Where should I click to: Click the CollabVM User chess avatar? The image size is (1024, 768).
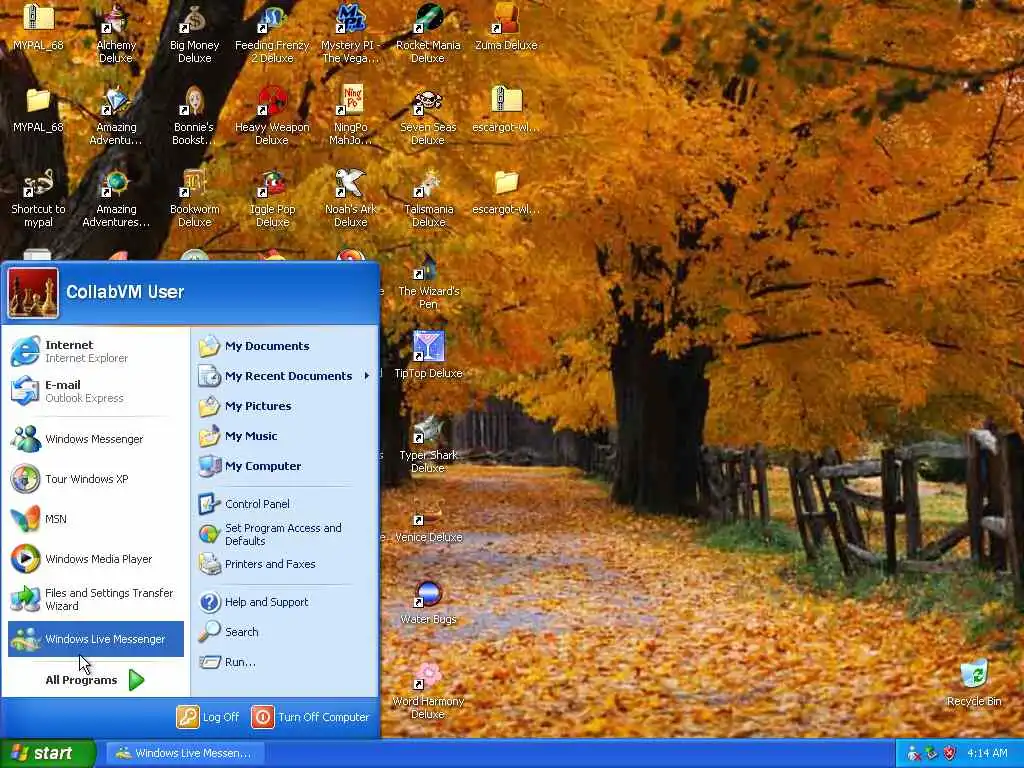point(33,293)
